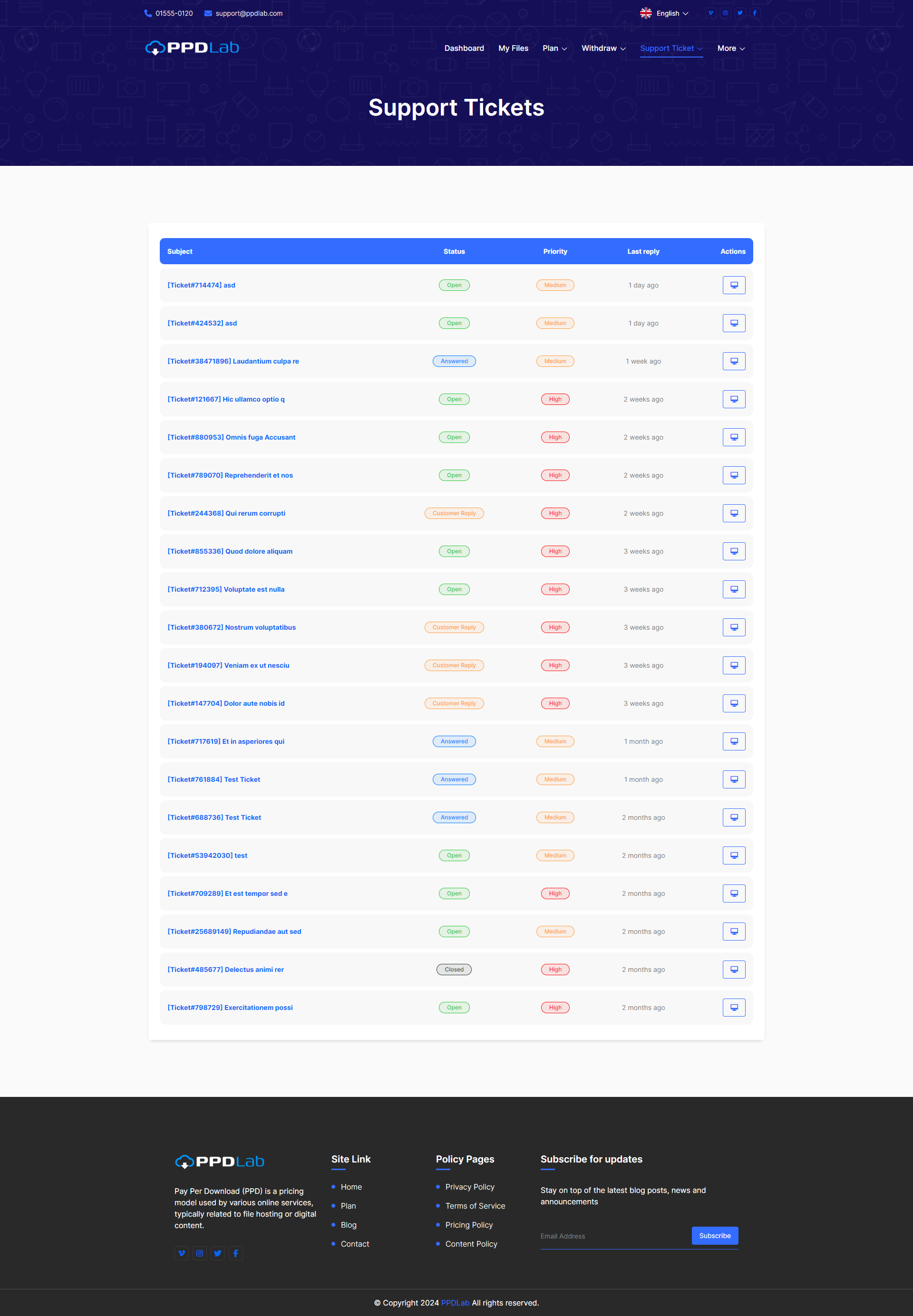Click the Subscribe button
Screen dimensions: 913x1316
[x=715, y=1235]
